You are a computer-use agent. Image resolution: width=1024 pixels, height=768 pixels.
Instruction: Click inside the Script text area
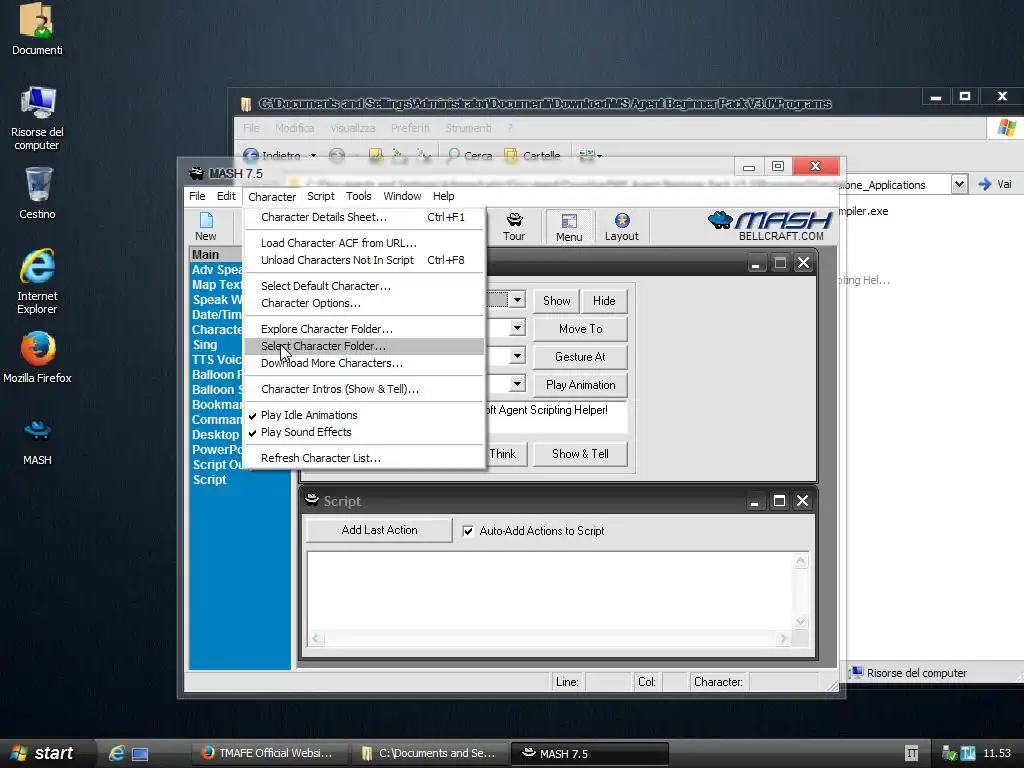(x=550, y=592)
